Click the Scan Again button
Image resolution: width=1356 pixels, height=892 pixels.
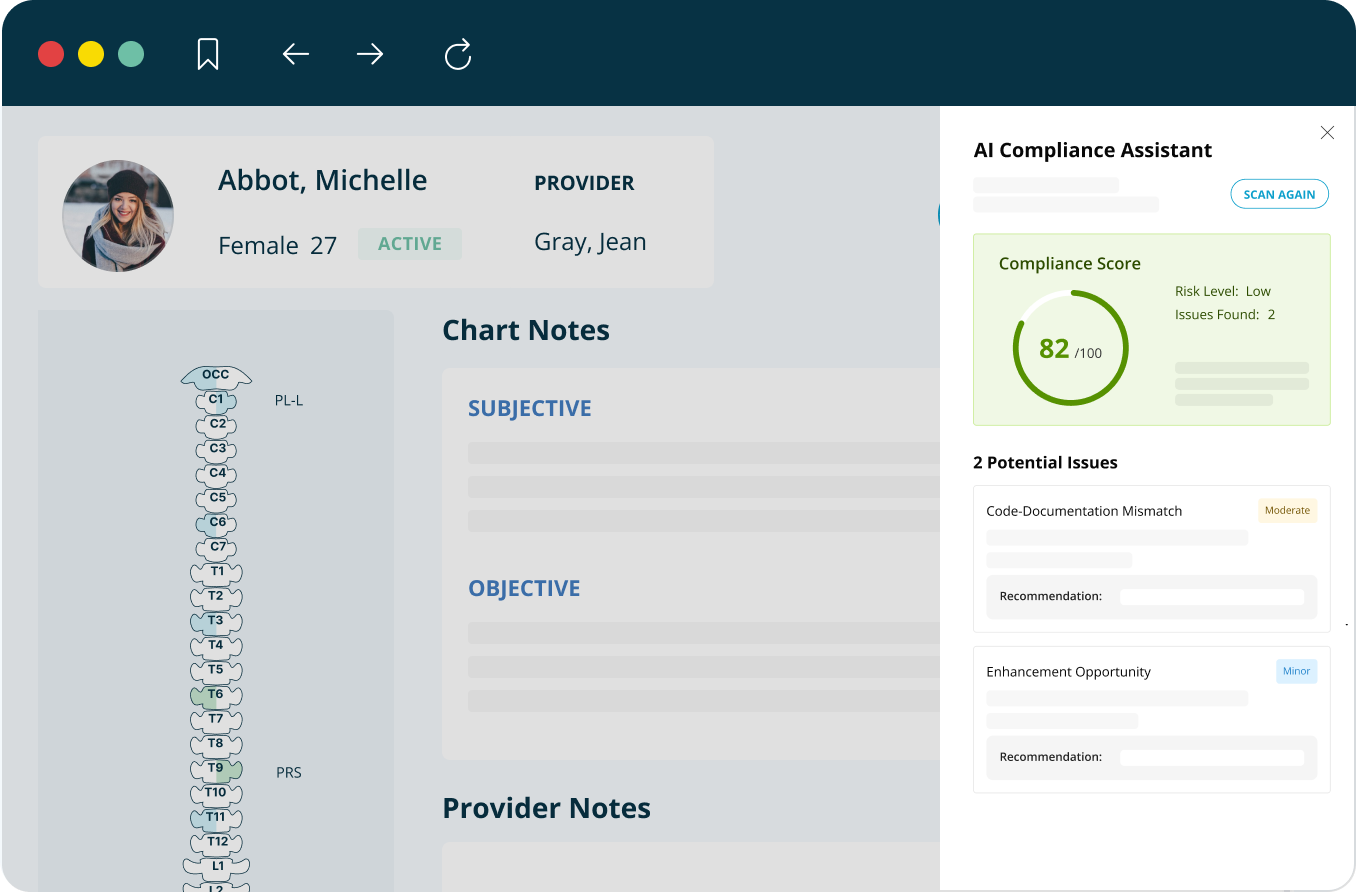[x=1279, y=194]
